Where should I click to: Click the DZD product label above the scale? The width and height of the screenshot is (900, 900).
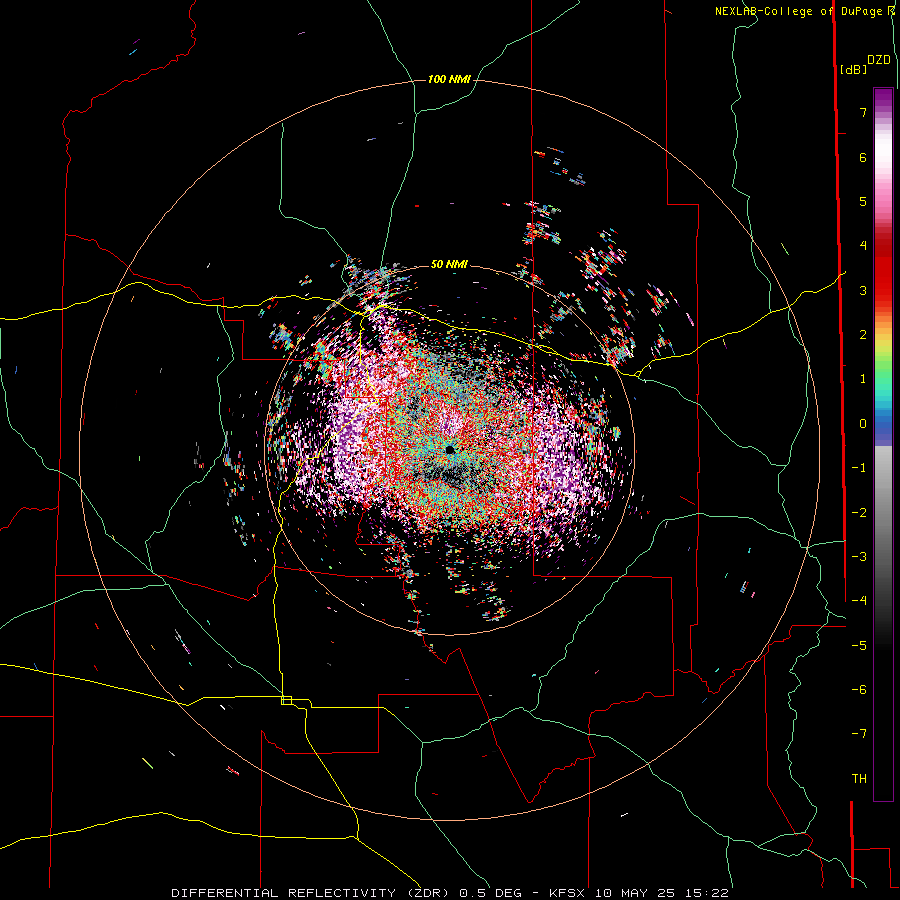click(879, 60)
